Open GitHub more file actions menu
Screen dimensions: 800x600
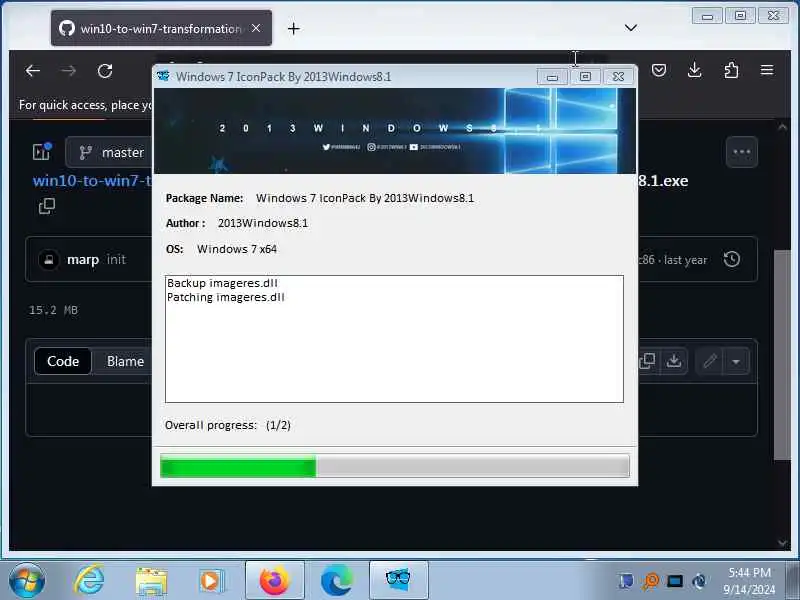tap(742, 152)
